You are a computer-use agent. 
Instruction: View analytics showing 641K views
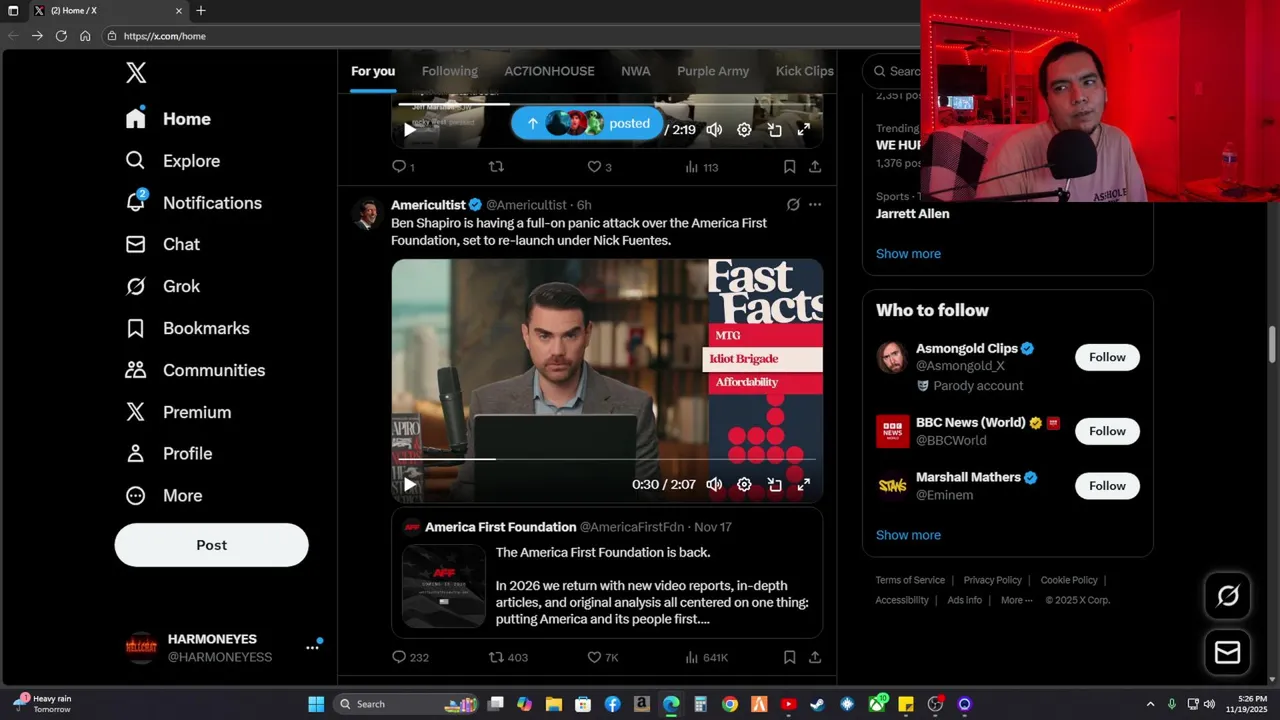(x=706, y=657)
